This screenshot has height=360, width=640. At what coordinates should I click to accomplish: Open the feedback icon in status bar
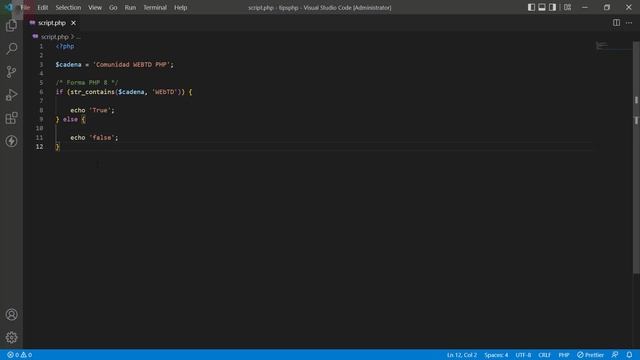[615, 355]
